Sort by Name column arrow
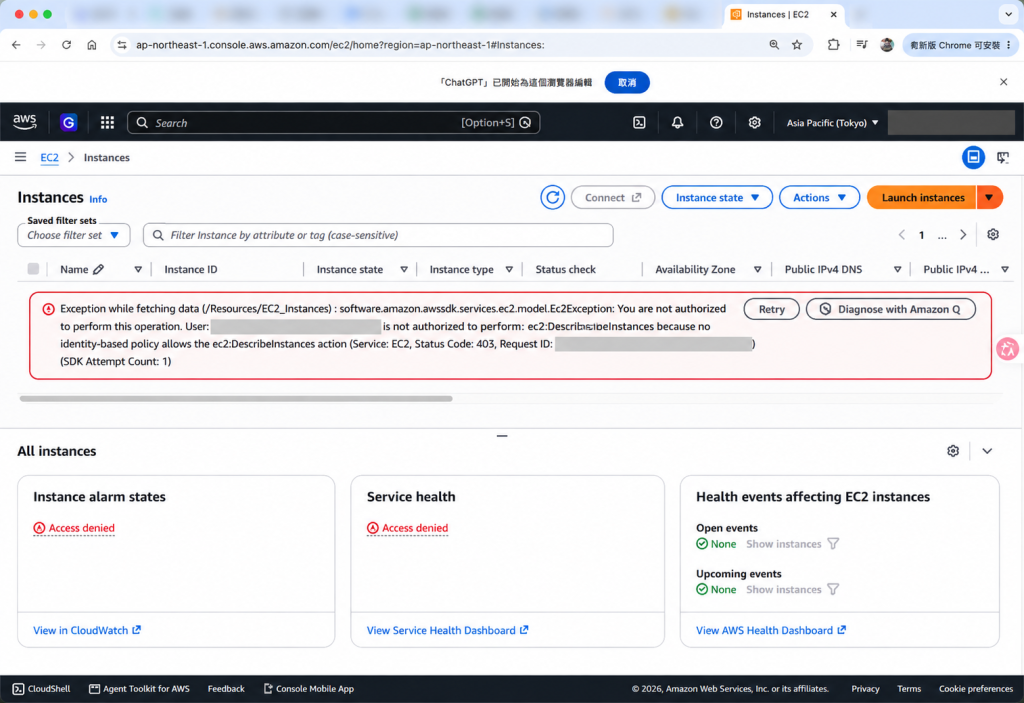1024x703 pixels. click(x=138, y=269)
